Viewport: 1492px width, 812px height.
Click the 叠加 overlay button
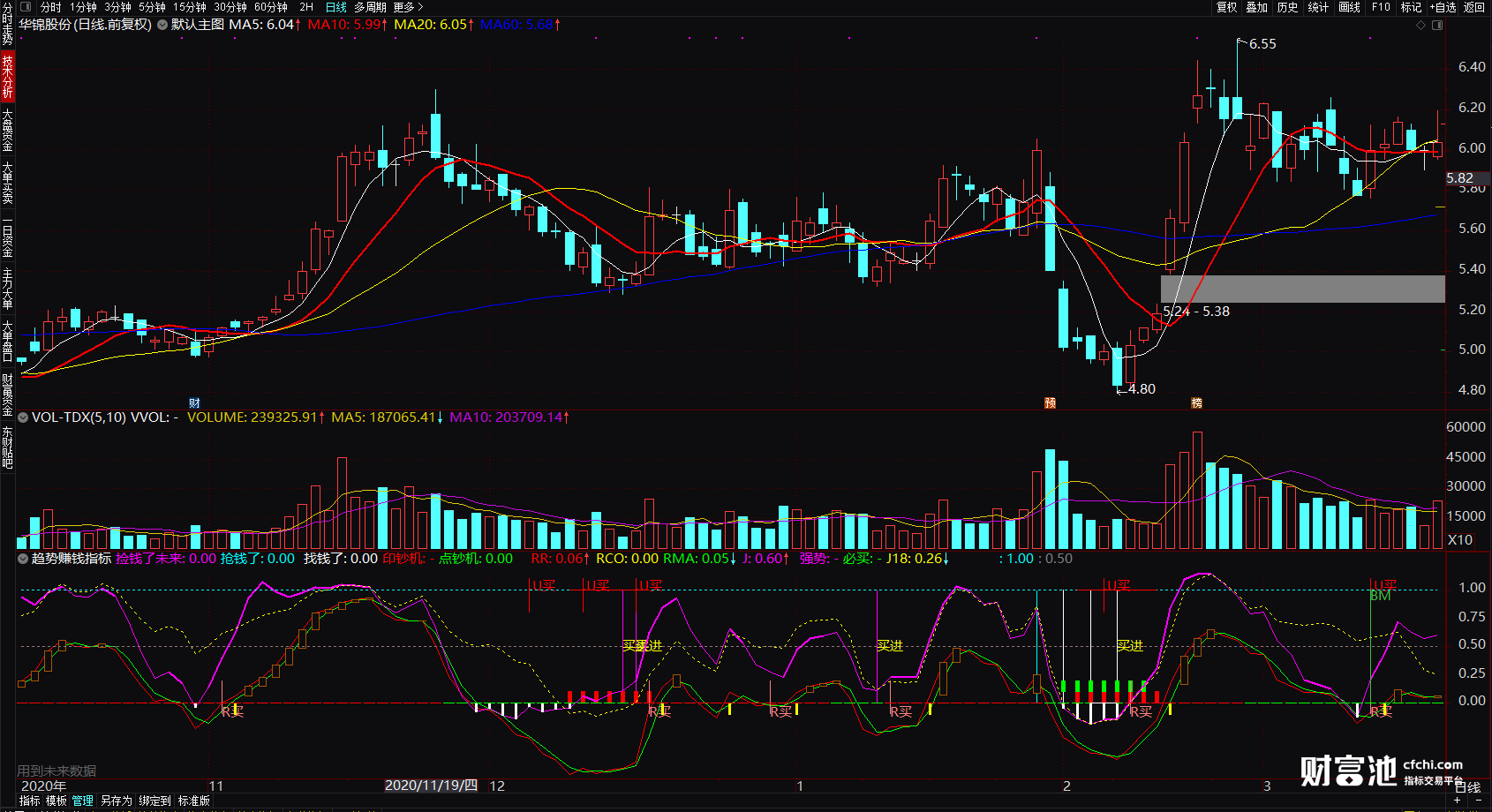(x=1257, y=7)
